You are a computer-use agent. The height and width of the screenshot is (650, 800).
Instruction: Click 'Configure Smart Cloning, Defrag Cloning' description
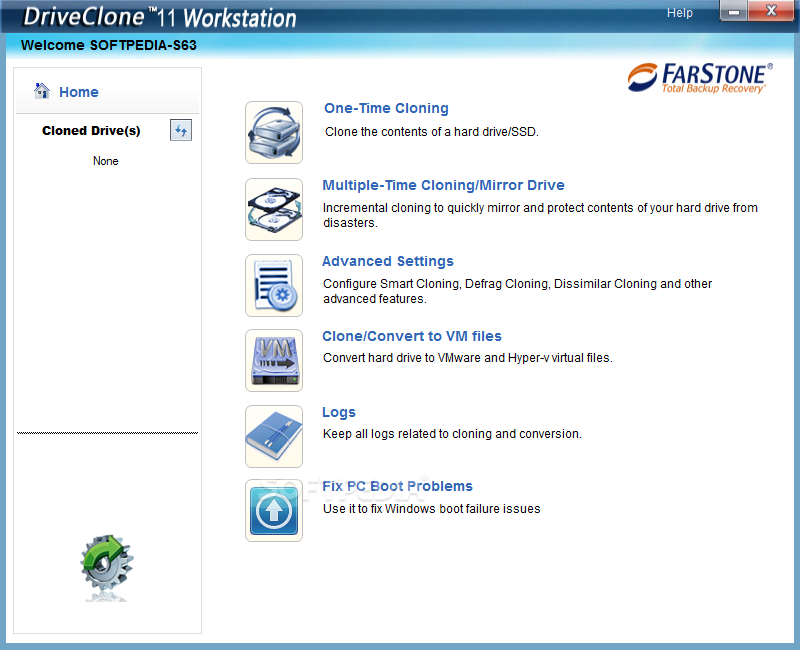coord(517,291)
